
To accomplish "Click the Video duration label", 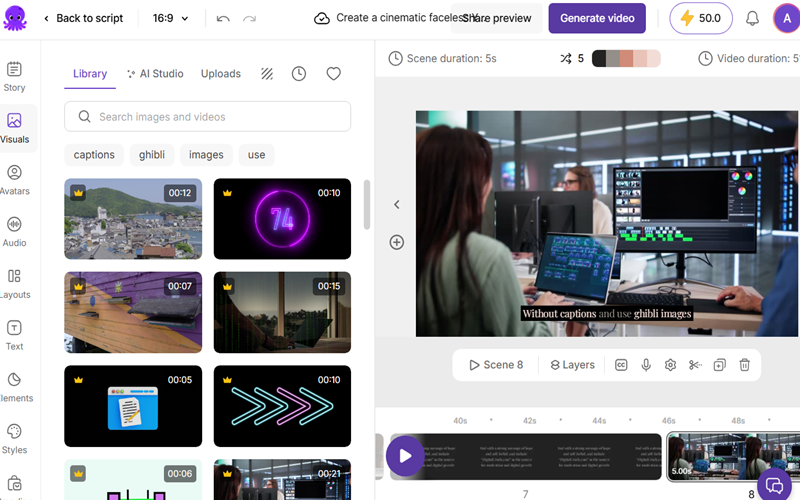I will [748, 59].
